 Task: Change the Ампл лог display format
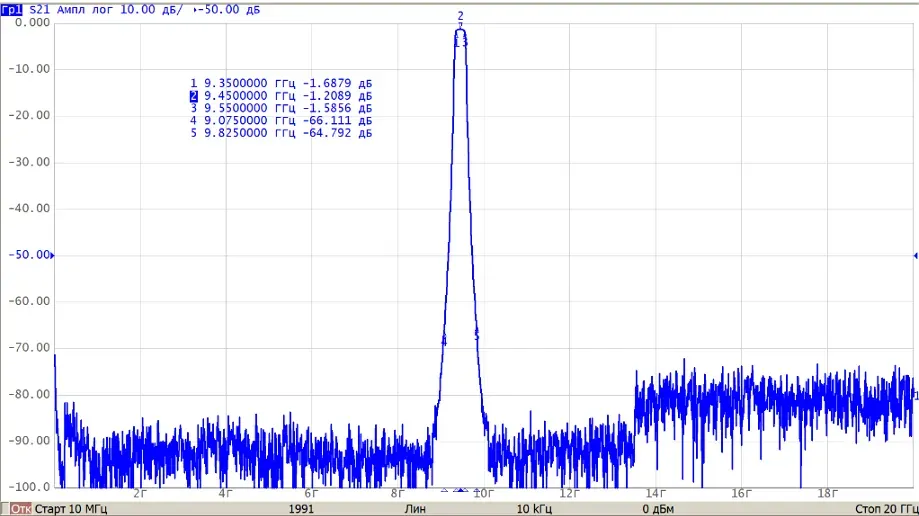point(85,10)
